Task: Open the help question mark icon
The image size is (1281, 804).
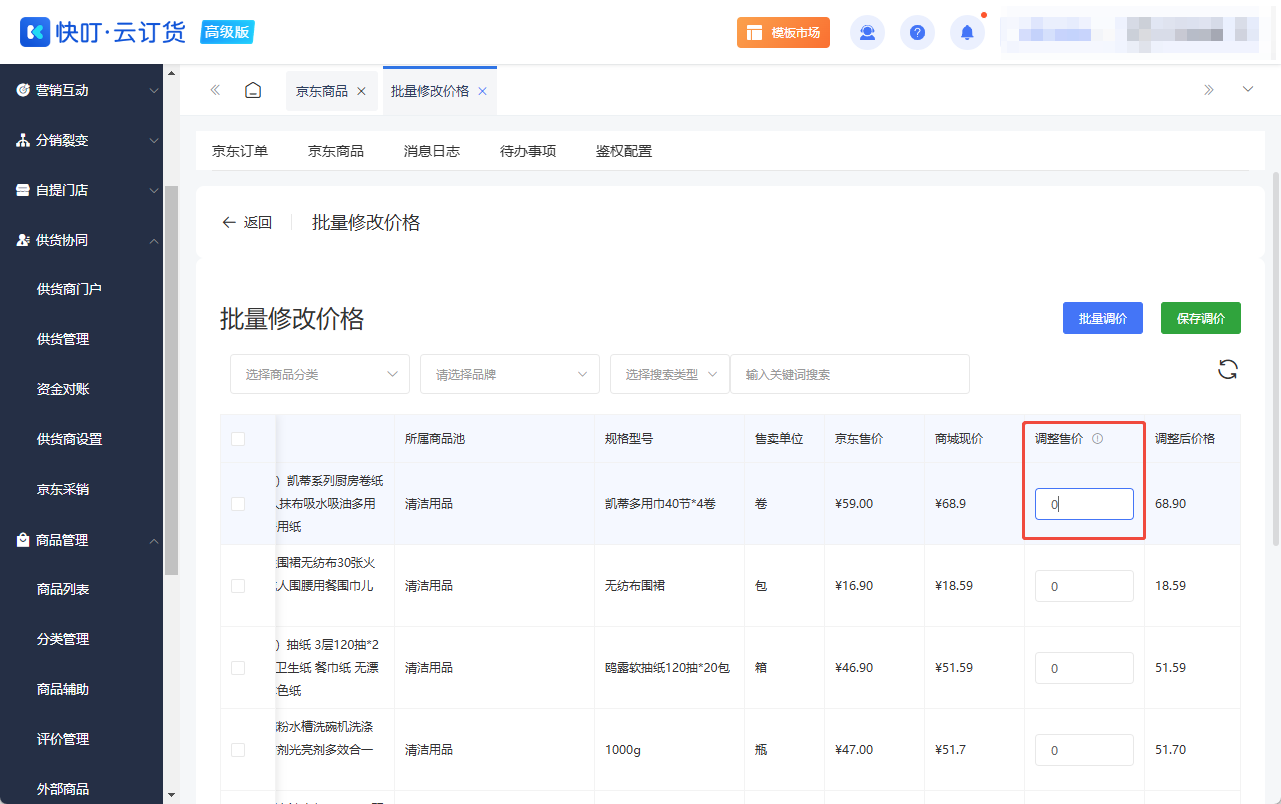Action: 917,33
